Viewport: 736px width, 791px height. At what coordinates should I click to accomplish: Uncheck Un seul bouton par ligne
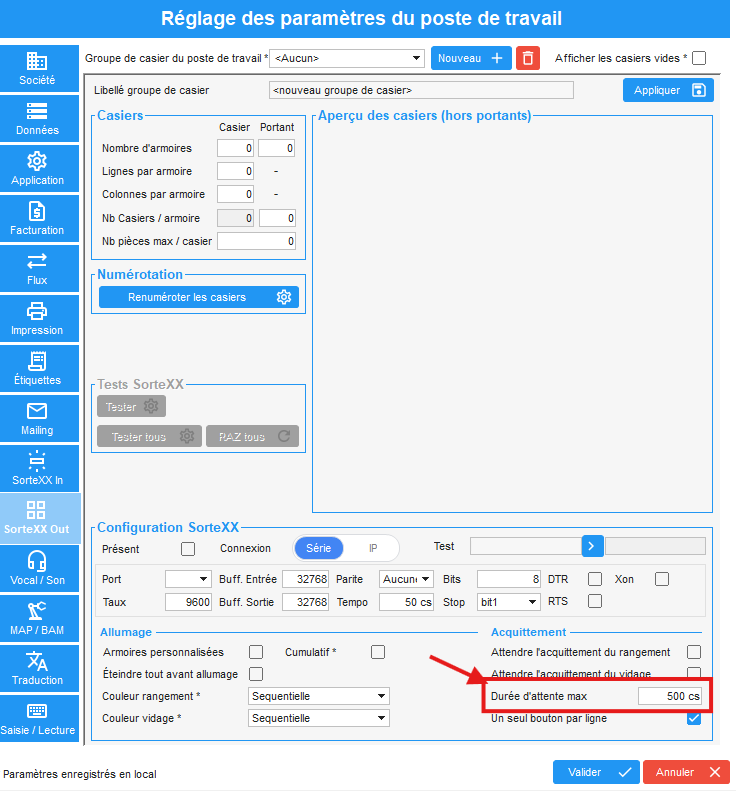pos(694,718)
